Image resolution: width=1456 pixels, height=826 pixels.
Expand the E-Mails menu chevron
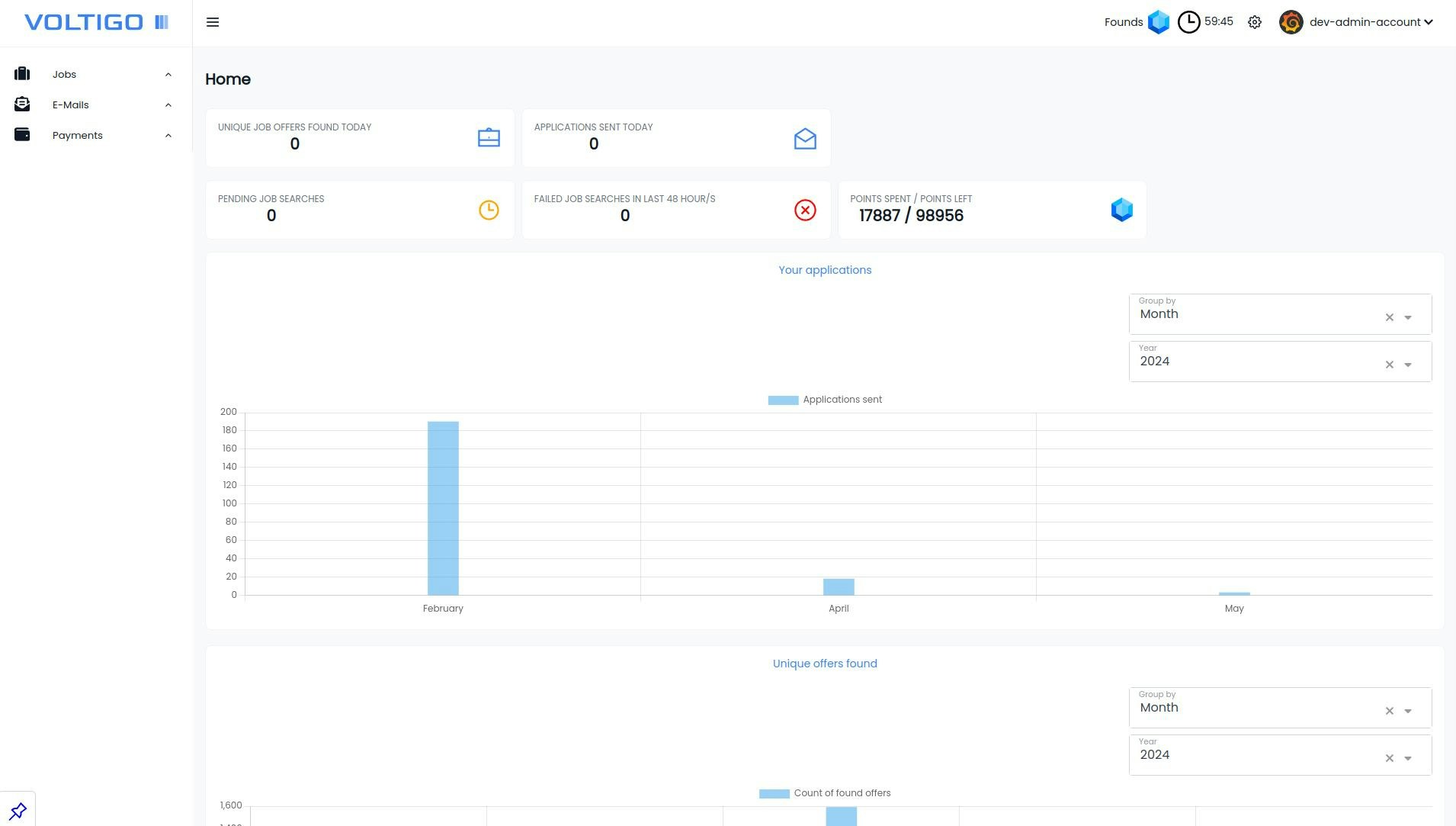168,104
